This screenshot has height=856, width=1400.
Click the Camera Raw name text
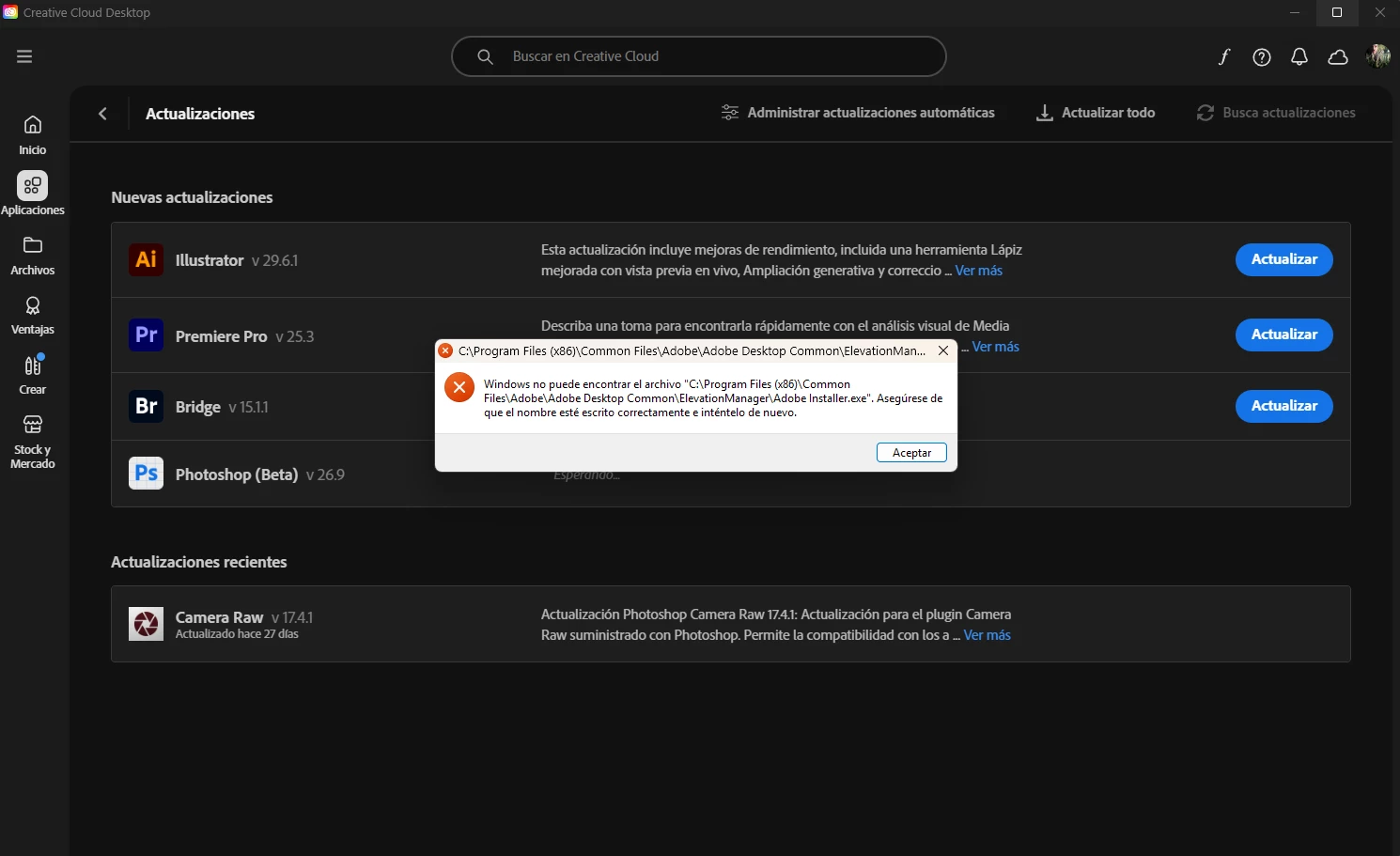(219, 617)
